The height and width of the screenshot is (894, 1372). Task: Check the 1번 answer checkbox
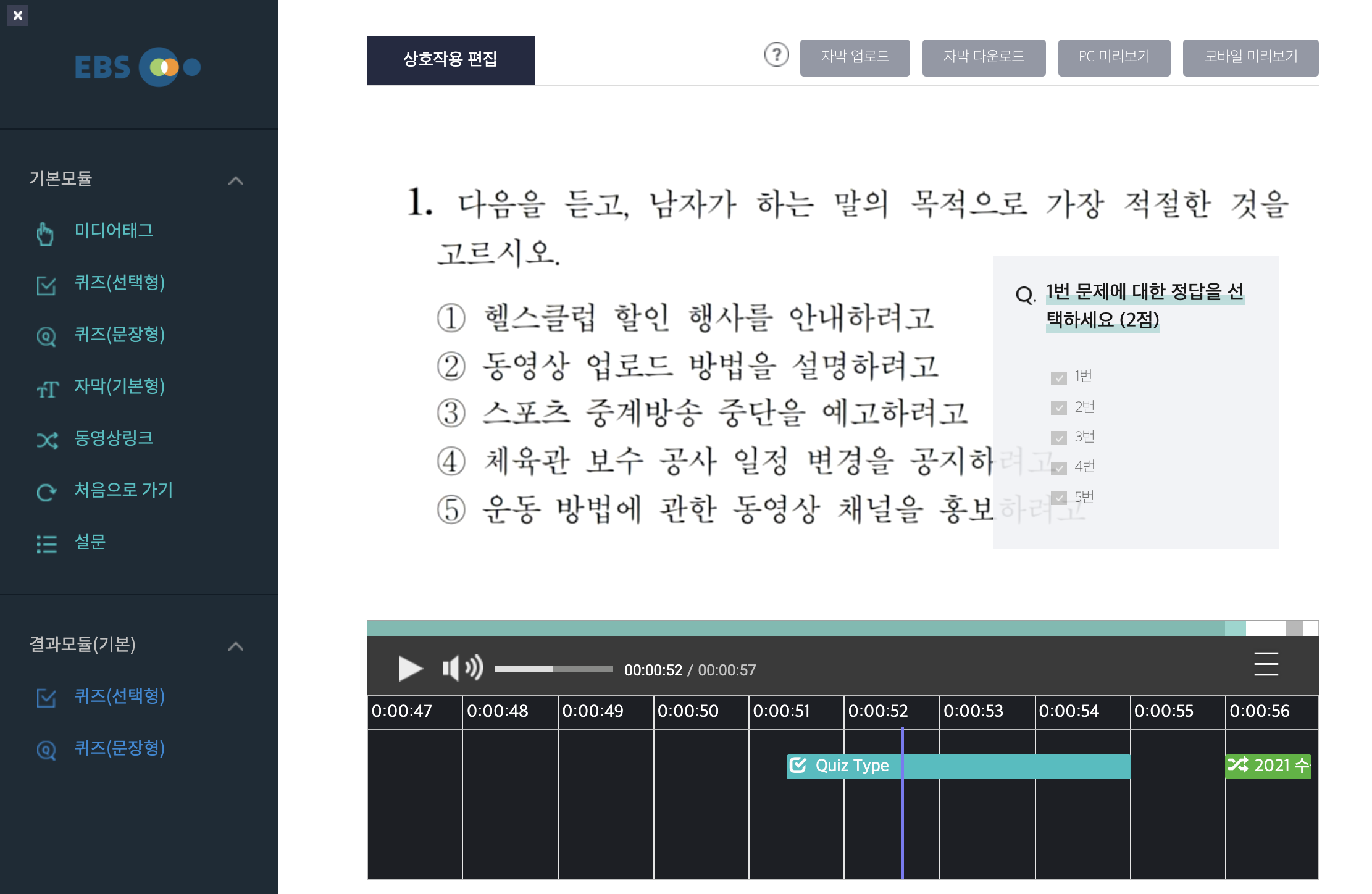coord(1058,378)
